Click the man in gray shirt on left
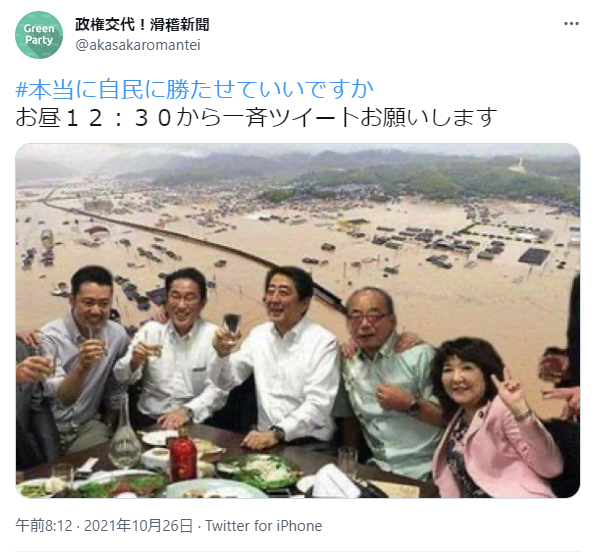596x552 pixels. [76, 361]
